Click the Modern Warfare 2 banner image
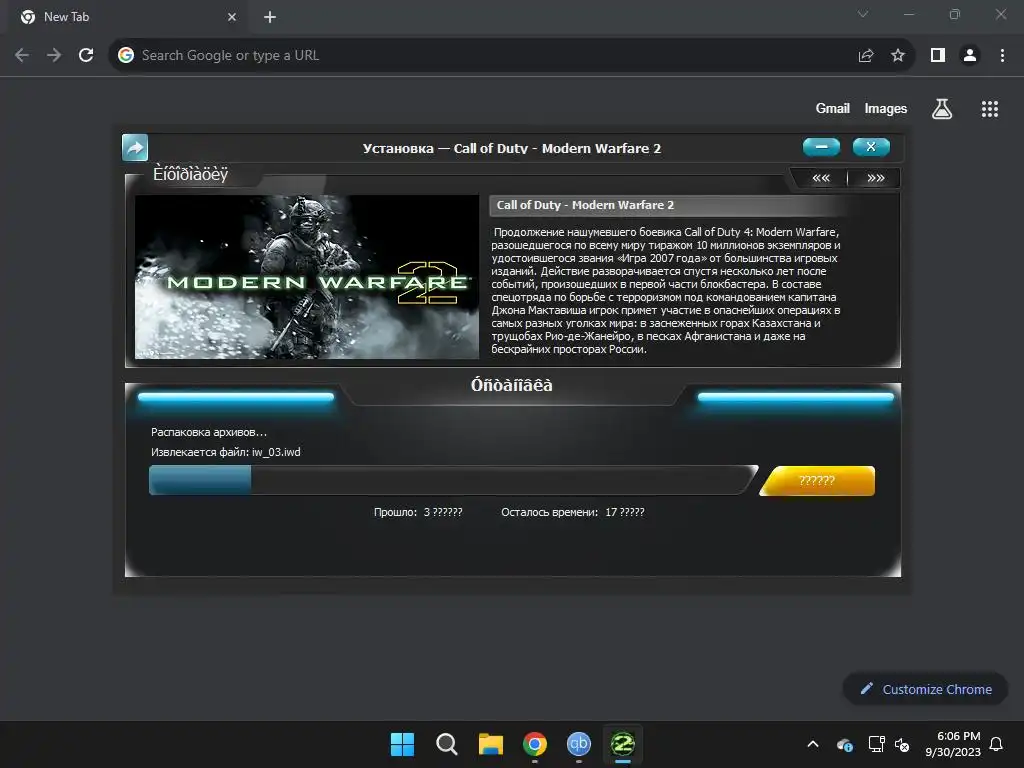Screen dimensions: 1024x768 coord(307,277)
